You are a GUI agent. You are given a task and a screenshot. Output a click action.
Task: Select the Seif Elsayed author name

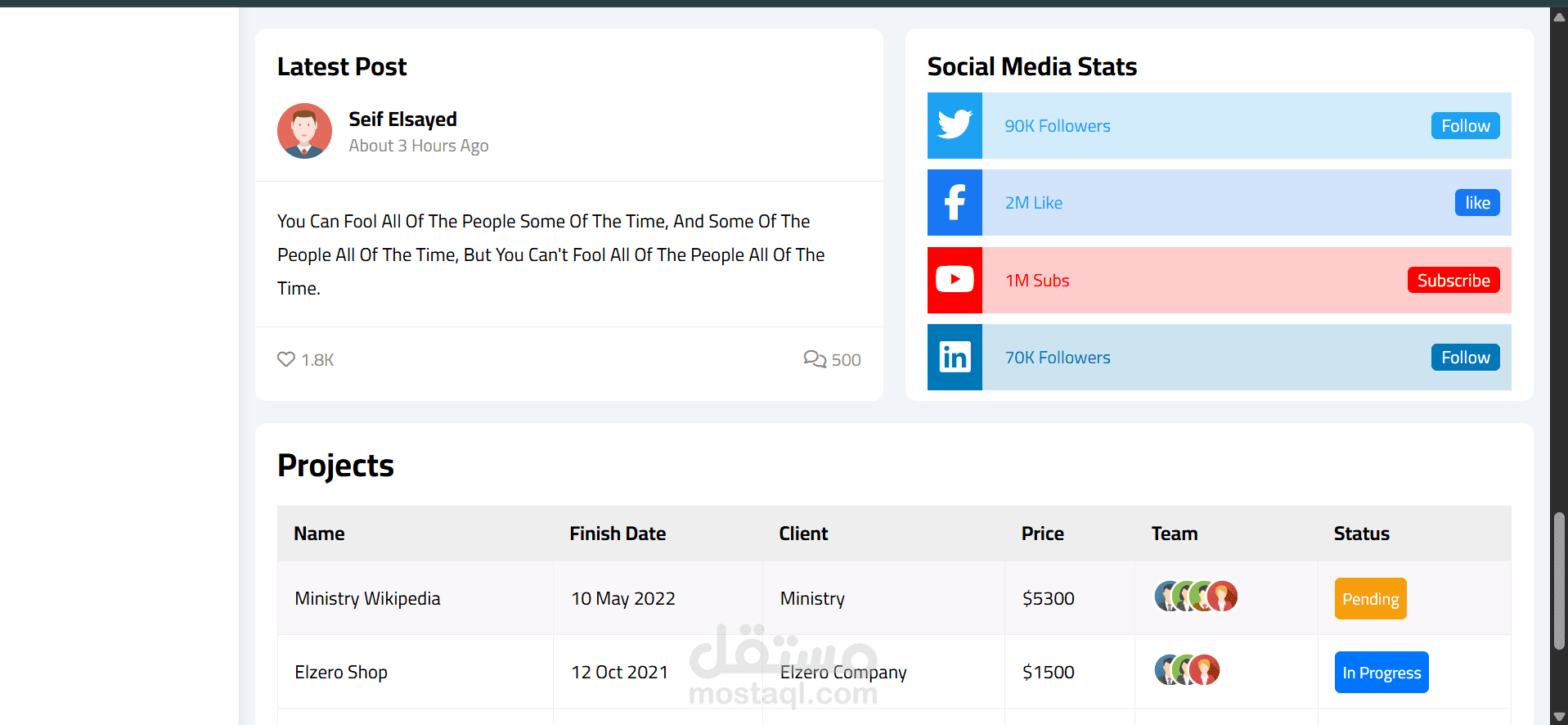402,119
